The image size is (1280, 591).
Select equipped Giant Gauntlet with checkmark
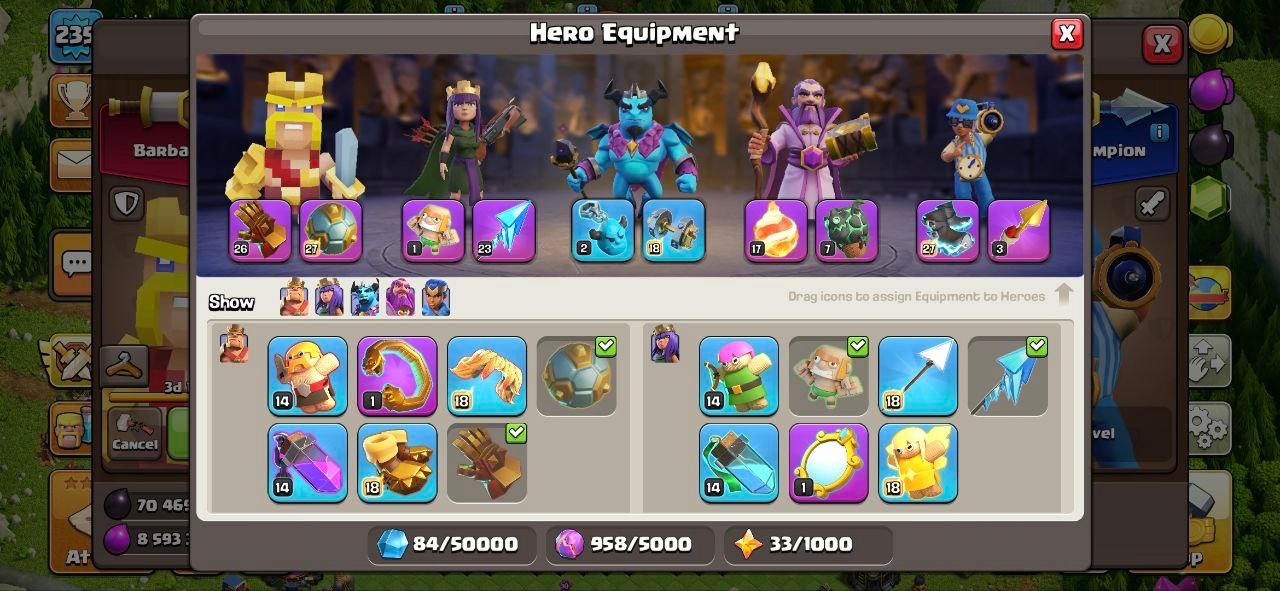[487, 462]
